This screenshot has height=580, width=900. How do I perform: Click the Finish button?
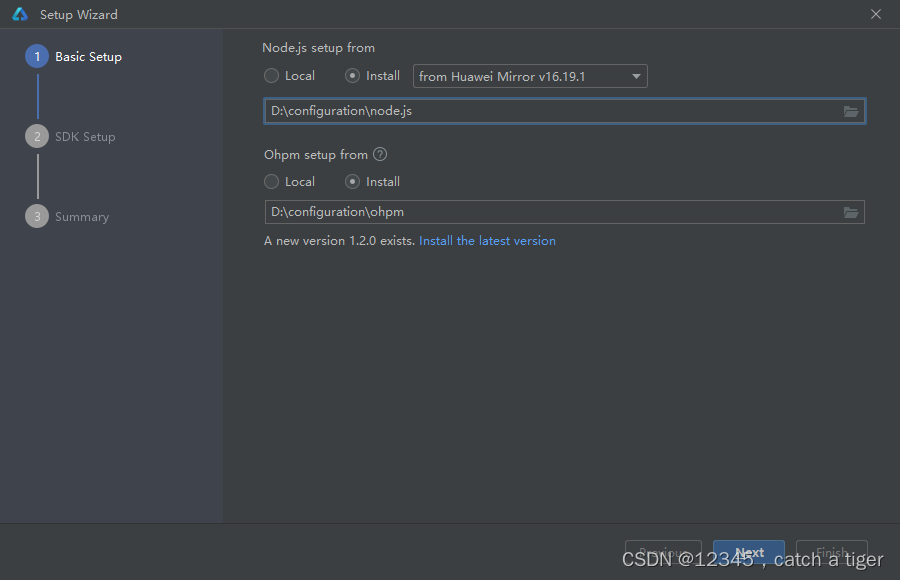click(x=832, y=552)
